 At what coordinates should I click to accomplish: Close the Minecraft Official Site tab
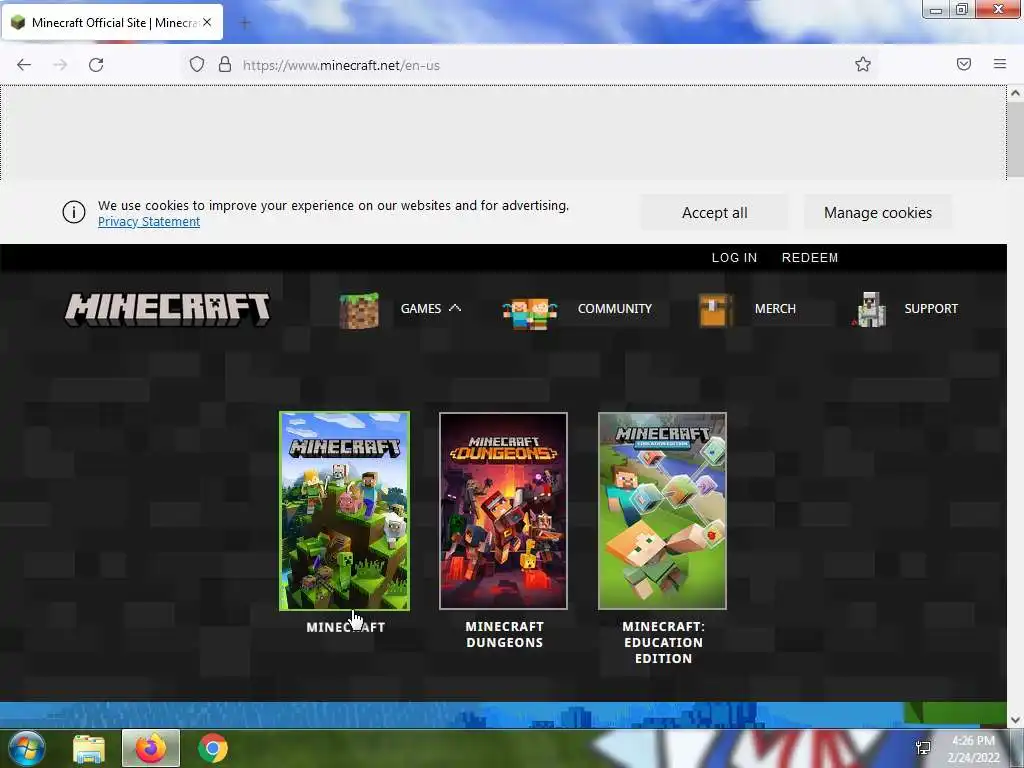(207, 22)
